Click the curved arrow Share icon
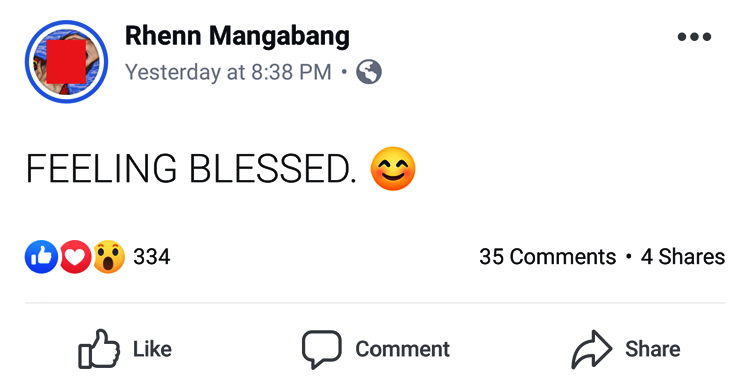The height and width of the screenshot is (389, 750). [x=592, y=349]
